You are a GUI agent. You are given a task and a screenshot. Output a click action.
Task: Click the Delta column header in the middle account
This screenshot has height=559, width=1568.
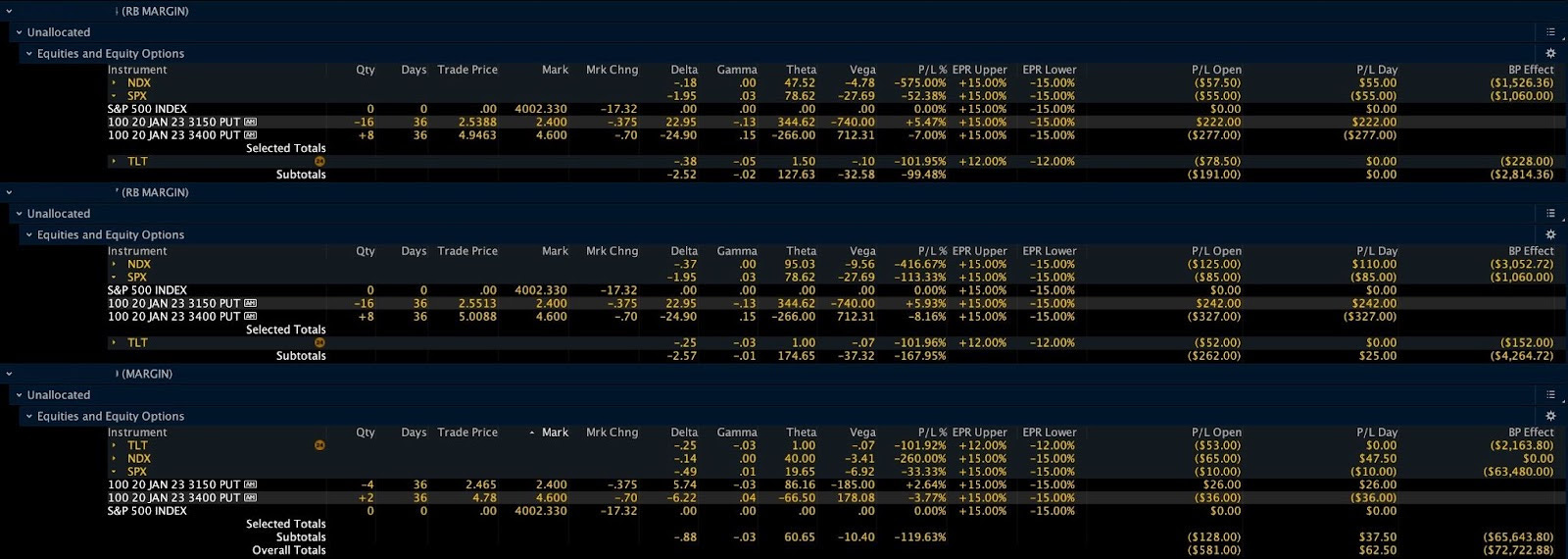click(683, 251)
